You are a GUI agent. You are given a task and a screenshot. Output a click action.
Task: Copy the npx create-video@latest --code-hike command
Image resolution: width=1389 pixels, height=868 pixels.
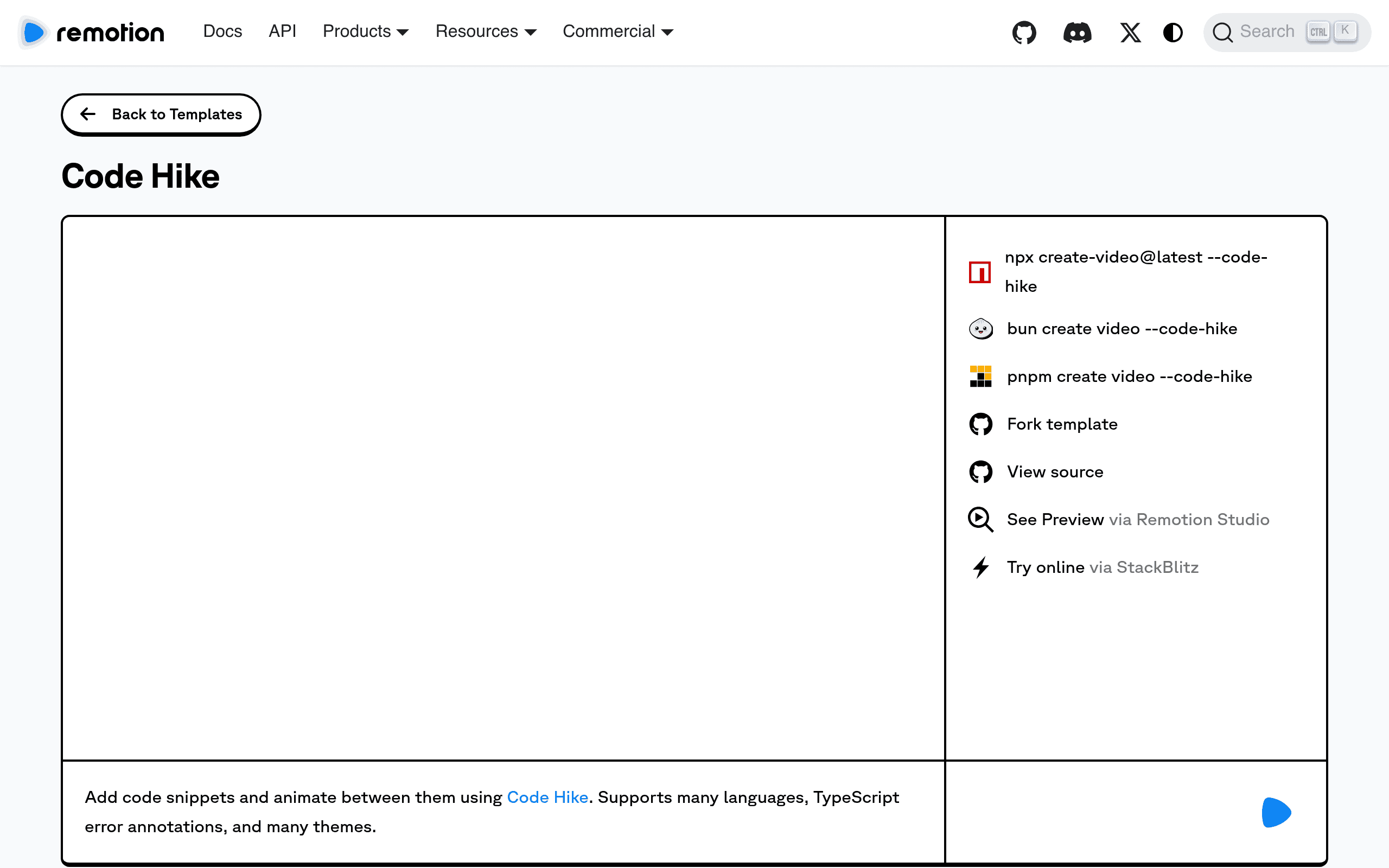[x=1136, y=272]
